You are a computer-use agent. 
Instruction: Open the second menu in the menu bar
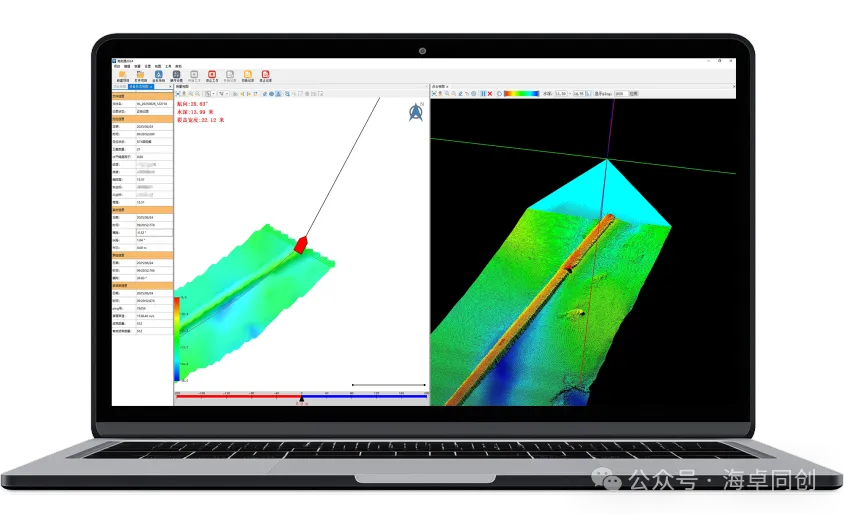[x=126, y=66]
